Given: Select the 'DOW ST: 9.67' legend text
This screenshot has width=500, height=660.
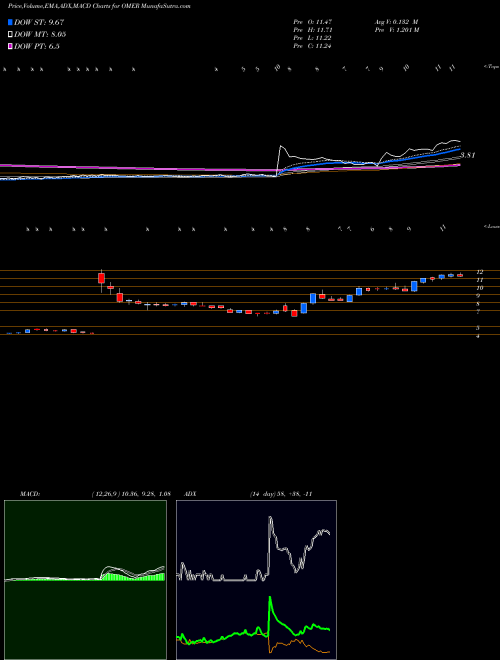Looking at the screenshot, I should (39, 22).
